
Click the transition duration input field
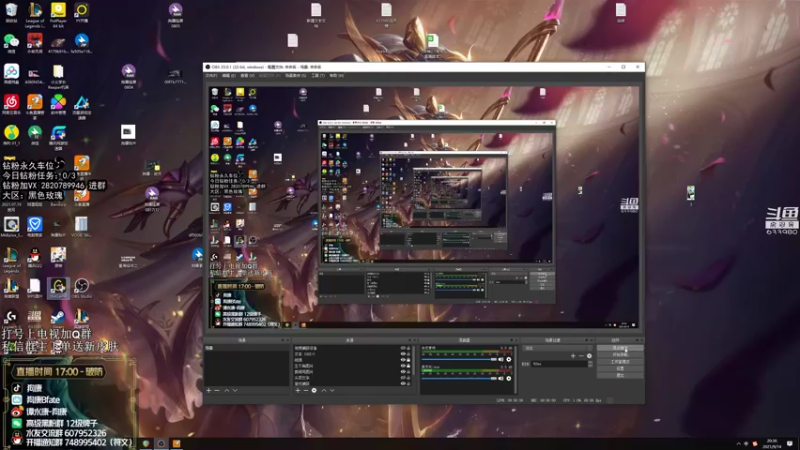click(x=559, y=364)
